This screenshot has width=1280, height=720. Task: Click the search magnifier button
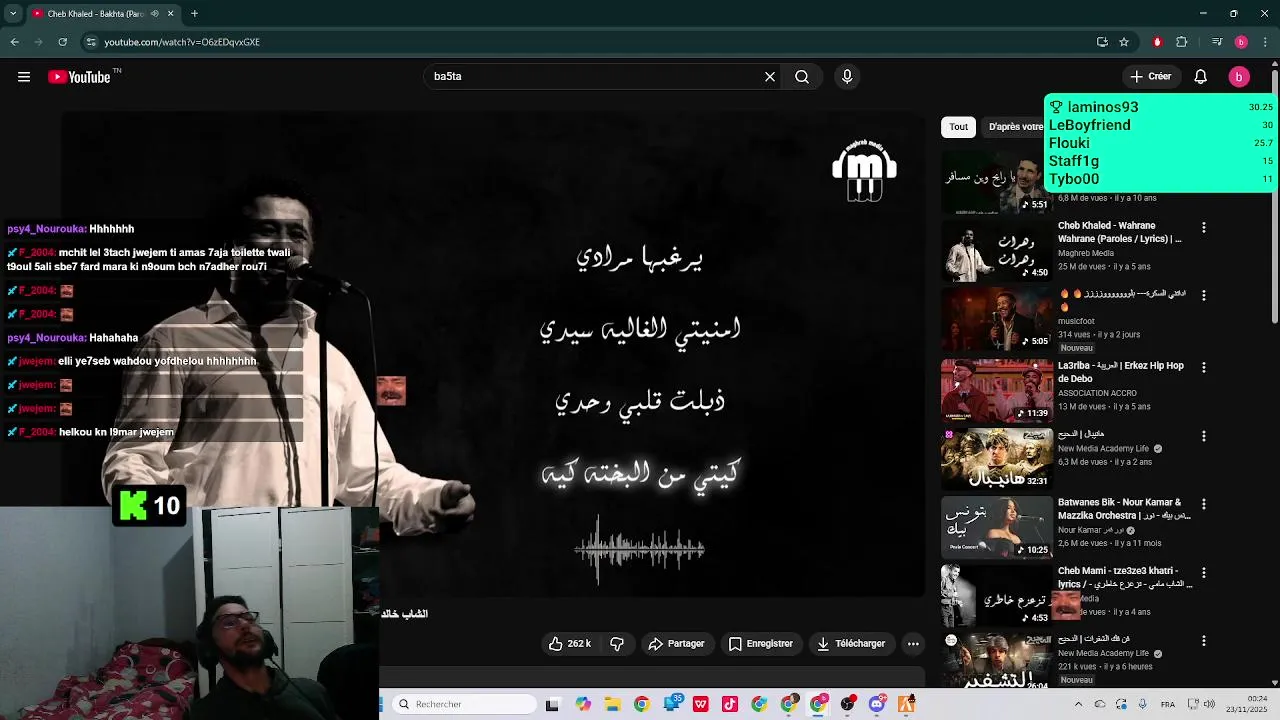[x=802, y=77]
